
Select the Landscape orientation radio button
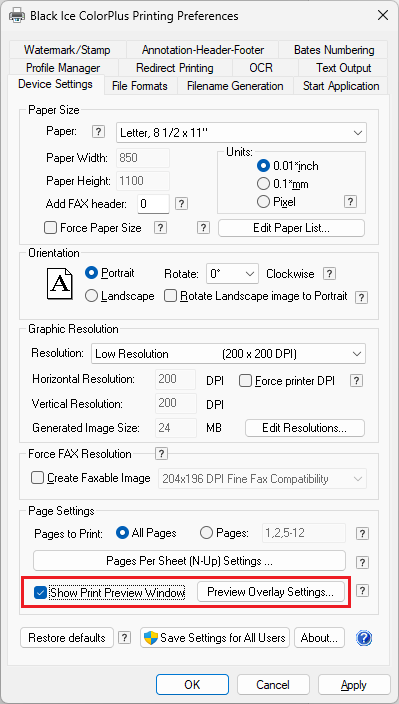point(91,296)
